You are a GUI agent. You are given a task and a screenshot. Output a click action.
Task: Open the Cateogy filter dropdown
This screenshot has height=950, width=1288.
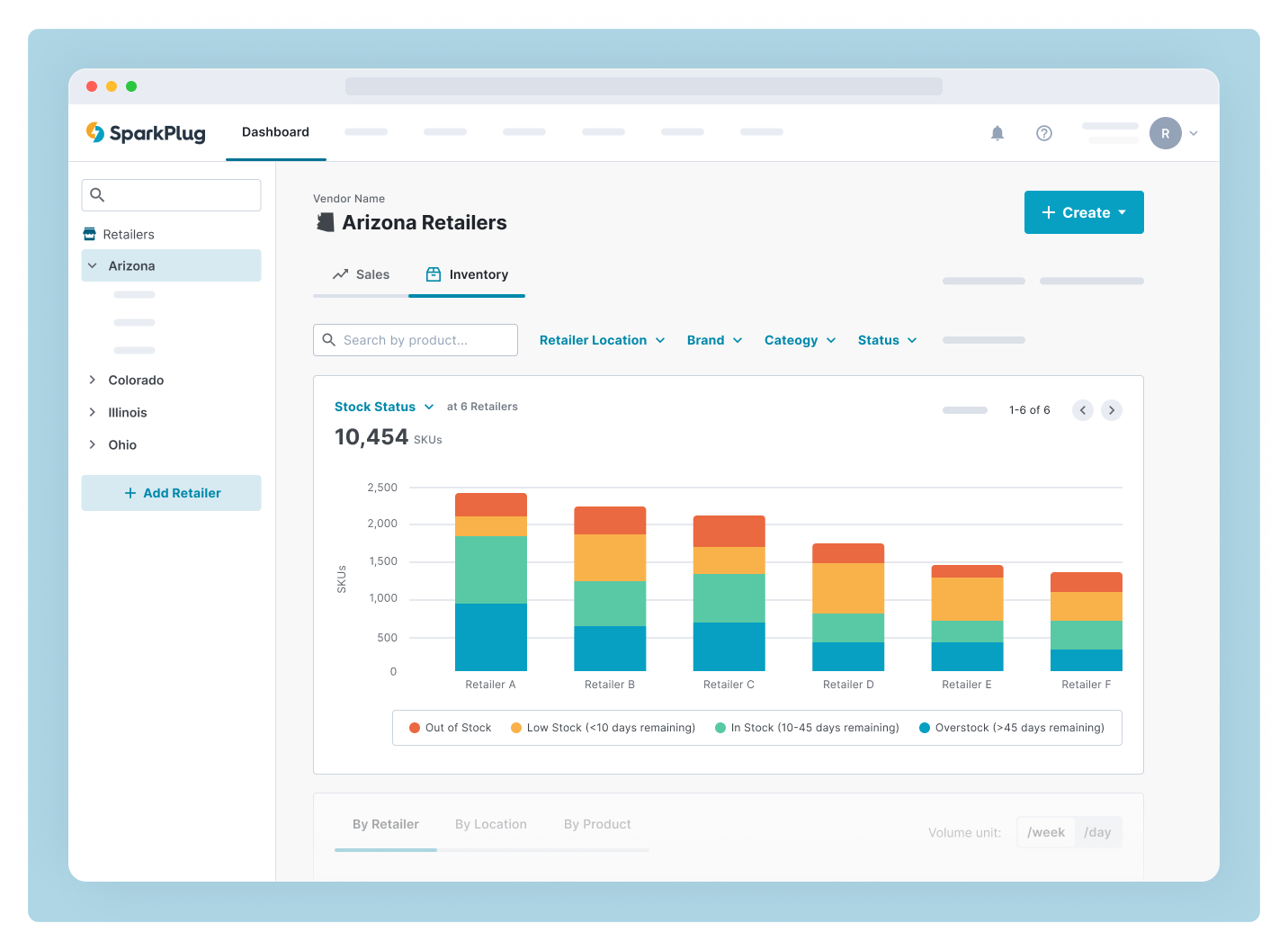(801, 340)
